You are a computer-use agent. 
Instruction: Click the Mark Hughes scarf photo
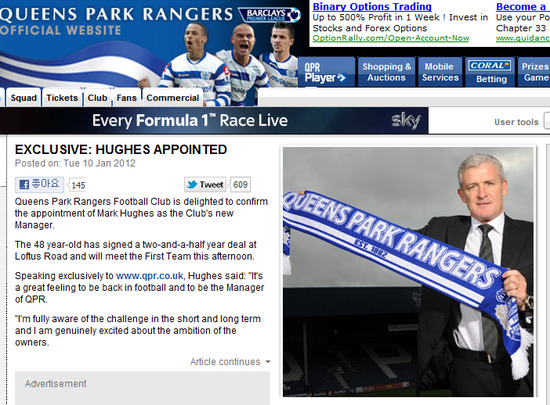pyautogui.click(x=408, y=272)
